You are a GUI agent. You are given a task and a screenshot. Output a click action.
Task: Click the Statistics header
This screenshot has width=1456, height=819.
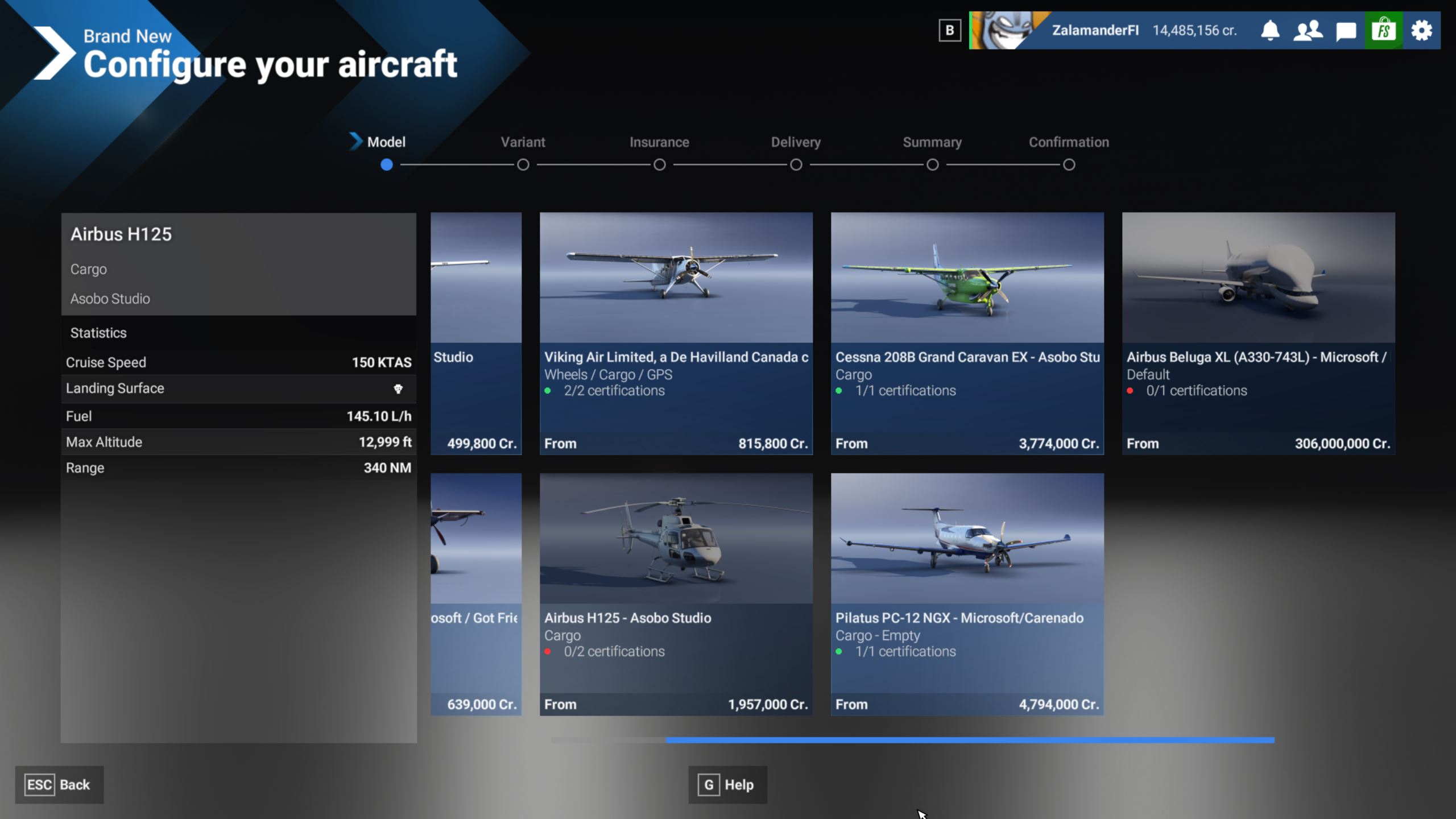[x=98, y=333]
